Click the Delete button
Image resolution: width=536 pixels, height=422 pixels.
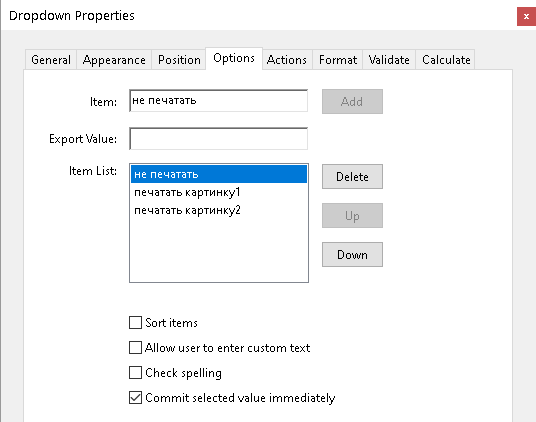pyautogui.click(x=352, y=177)
